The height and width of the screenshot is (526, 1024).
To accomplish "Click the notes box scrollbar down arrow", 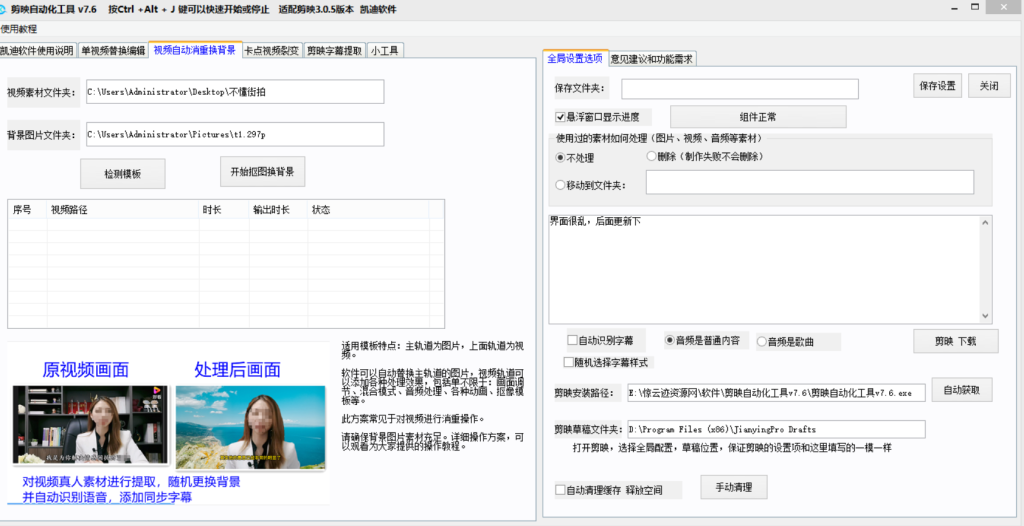I will point(987,316).
